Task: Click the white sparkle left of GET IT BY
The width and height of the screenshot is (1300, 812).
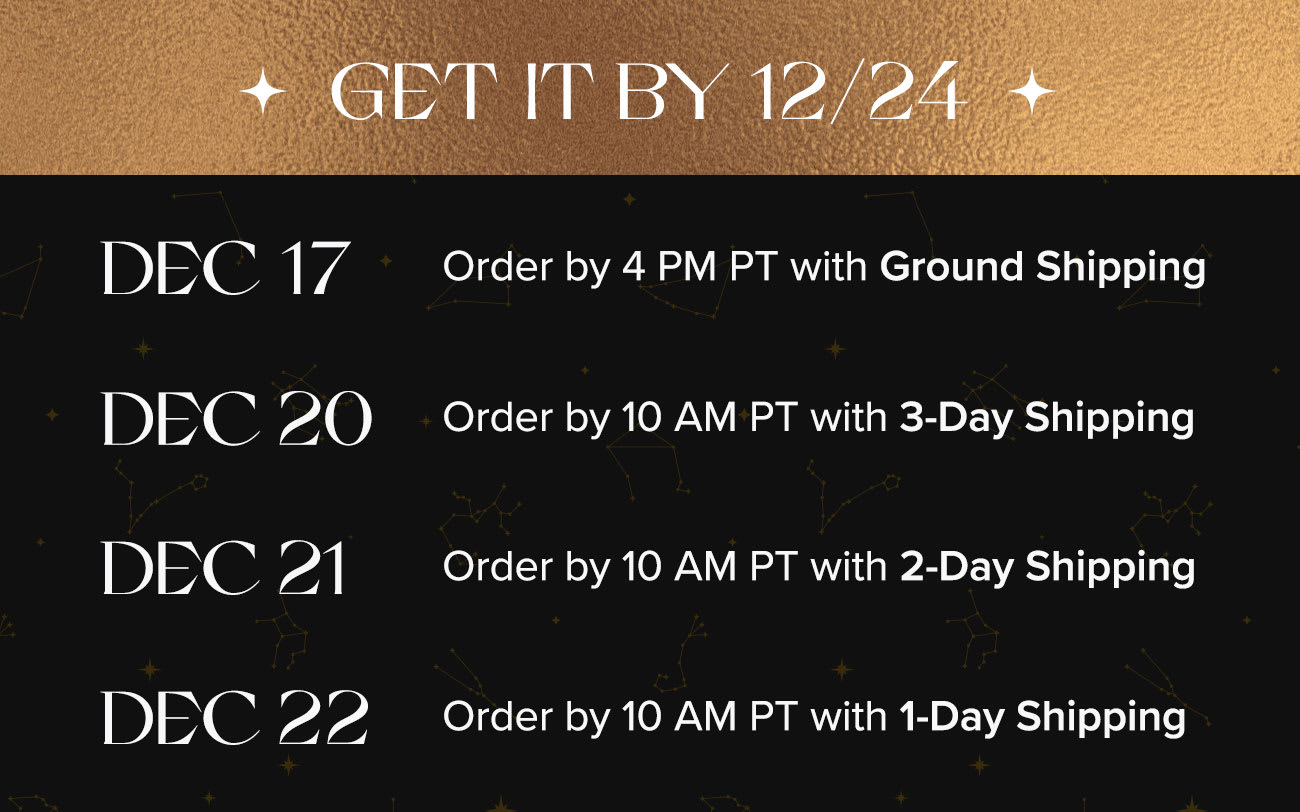Action: (x=264, y=95)
